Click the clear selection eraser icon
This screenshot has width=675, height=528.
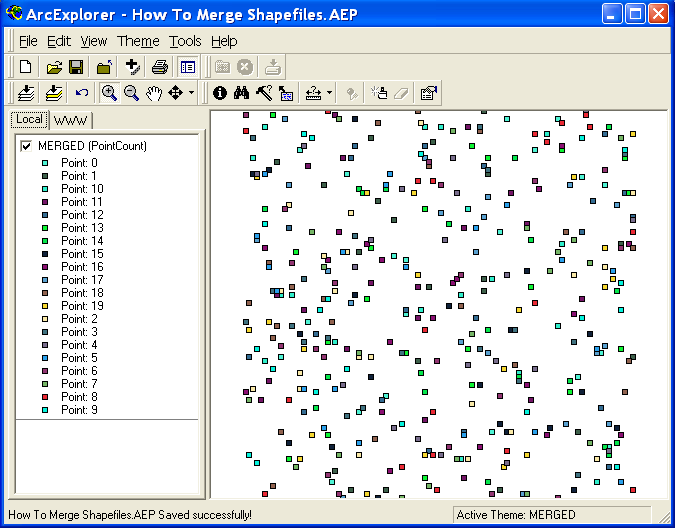401,93
